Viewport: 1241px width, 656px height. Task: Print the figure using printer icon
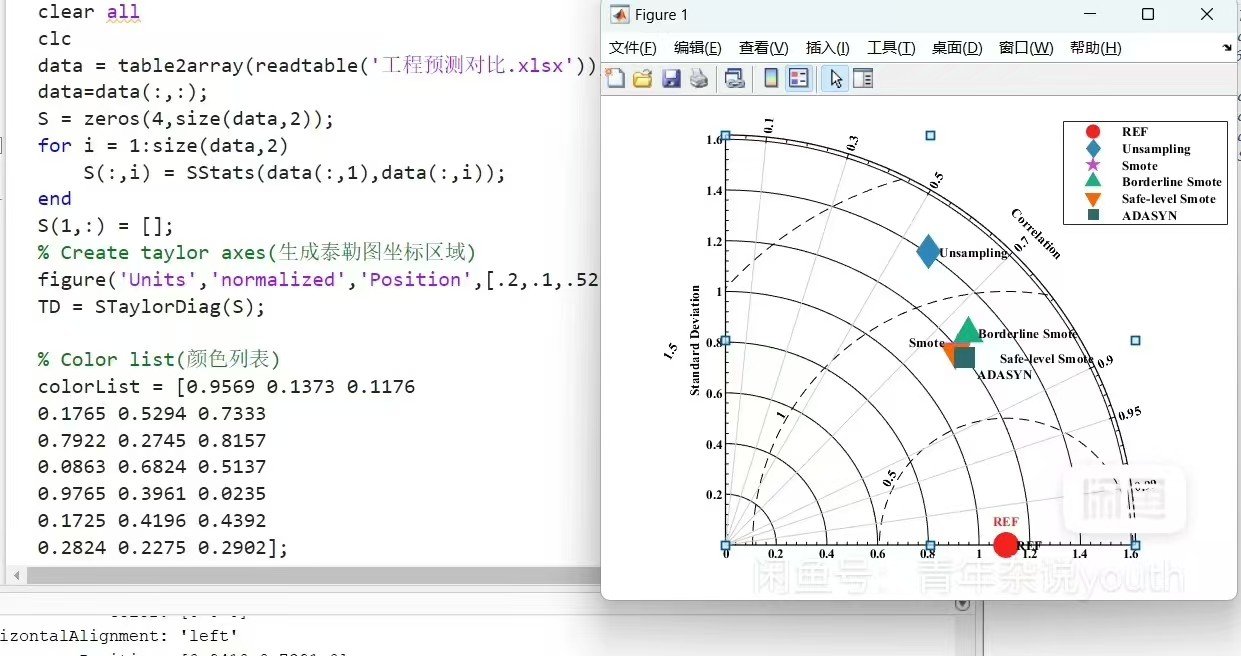[699, 79]
